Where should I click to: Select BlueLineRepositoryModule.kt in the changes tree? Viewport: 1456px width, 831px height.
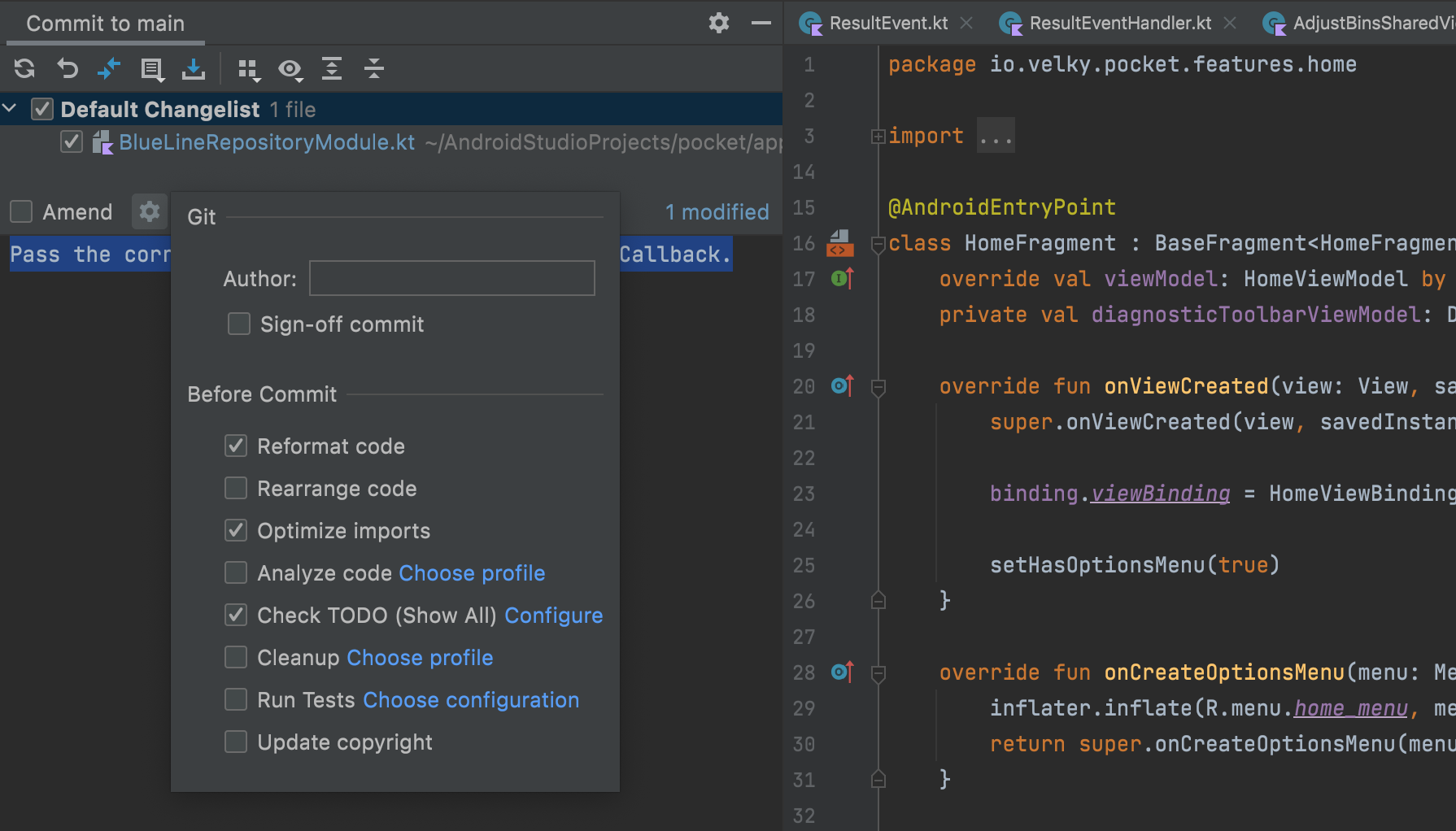(267, 142)
